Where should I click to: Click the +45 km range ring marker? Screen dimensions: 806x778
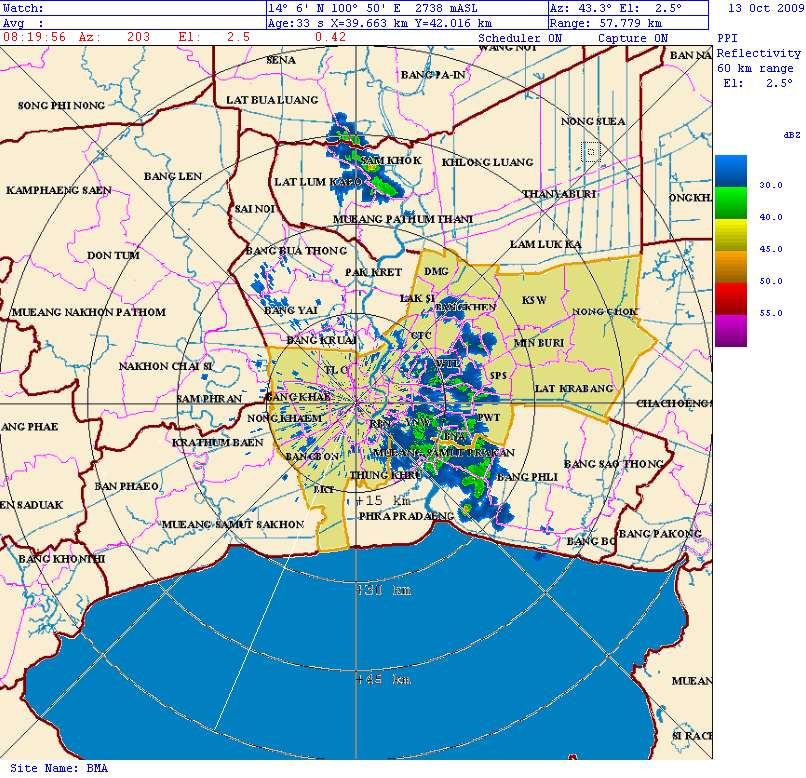(x=384, y=680)
